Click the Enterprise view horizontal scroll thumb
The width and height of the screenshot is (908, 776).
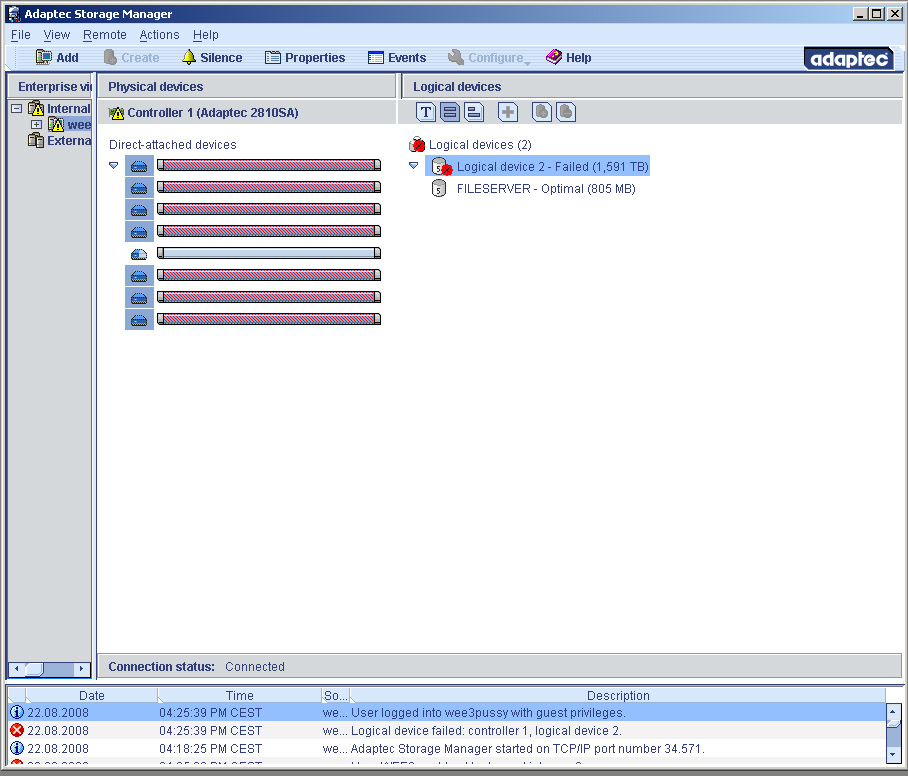(x=34, y=668)
